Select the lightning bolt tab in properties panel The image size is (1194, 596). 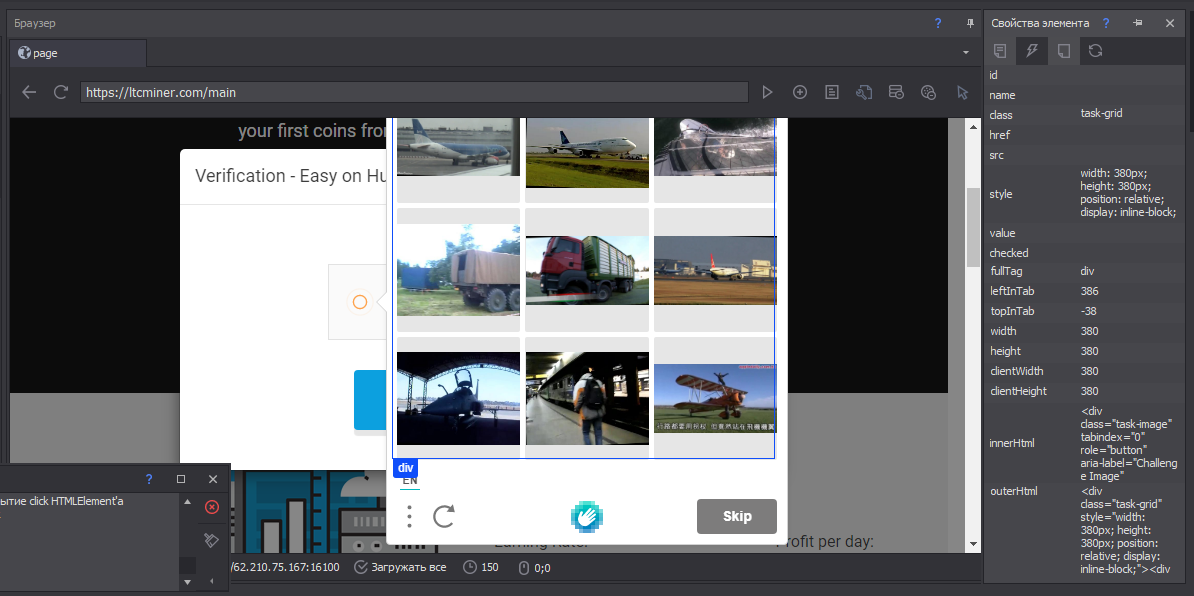[x=1032, y=51]
